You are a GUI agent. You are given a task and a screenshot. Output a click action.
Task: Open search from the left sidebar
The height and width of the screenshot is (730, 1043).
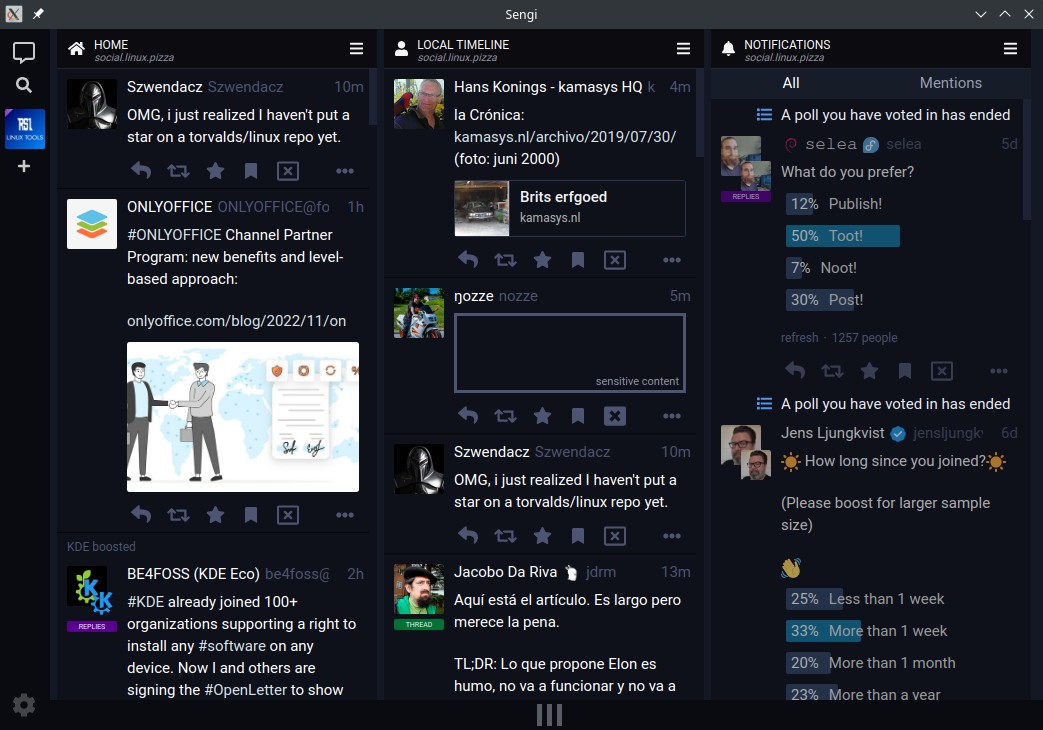(24, 85)
